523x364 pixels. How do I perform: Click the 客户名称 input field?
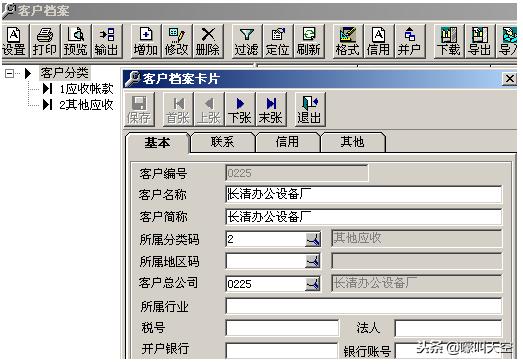(x=364, y=195)
